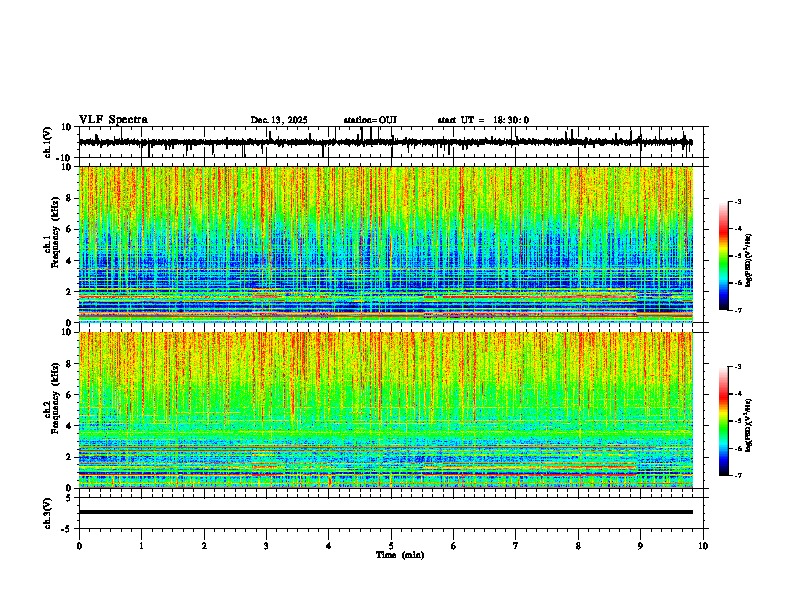
Task: Click the "start UT = 18:30: 0" text
Action: point(483,120)
